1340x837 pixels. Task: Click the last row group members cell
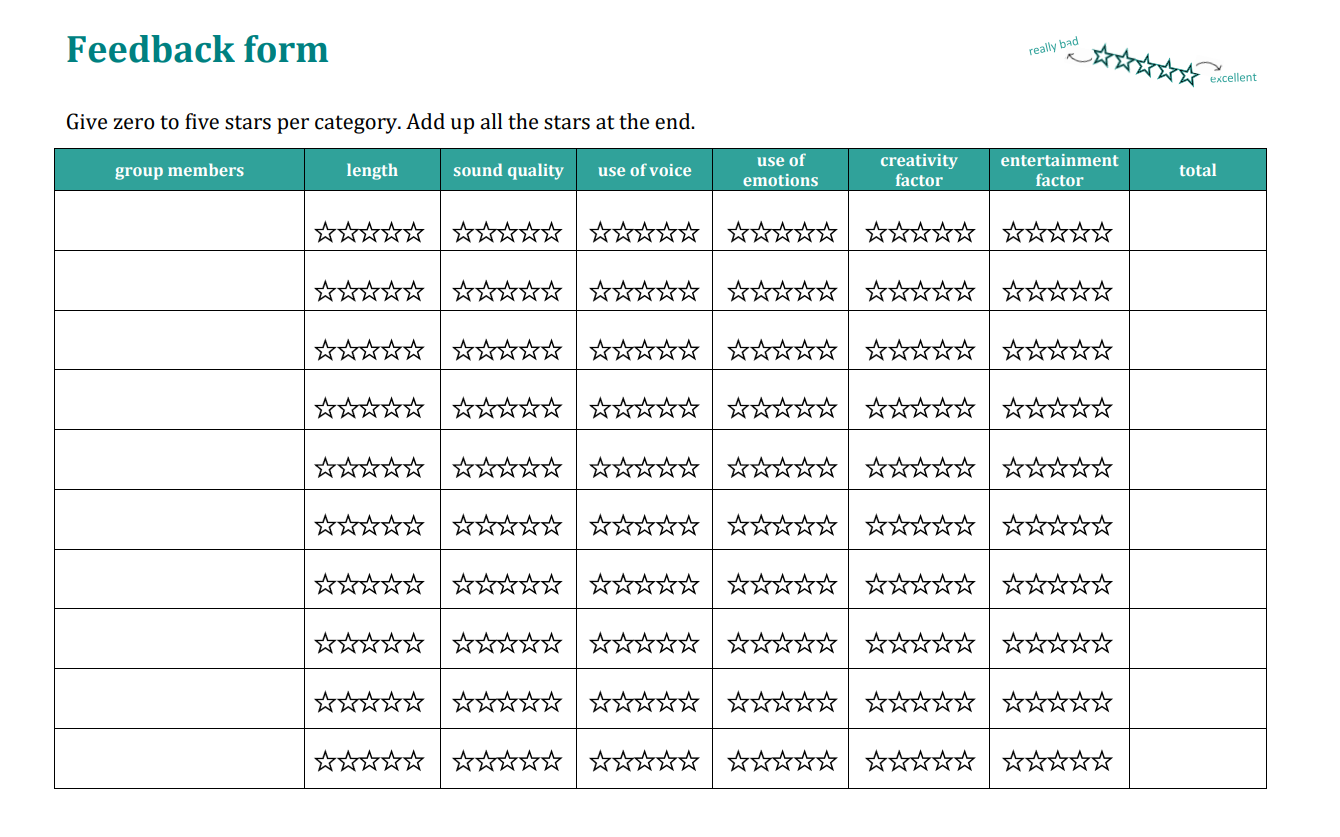coord(179,759)
